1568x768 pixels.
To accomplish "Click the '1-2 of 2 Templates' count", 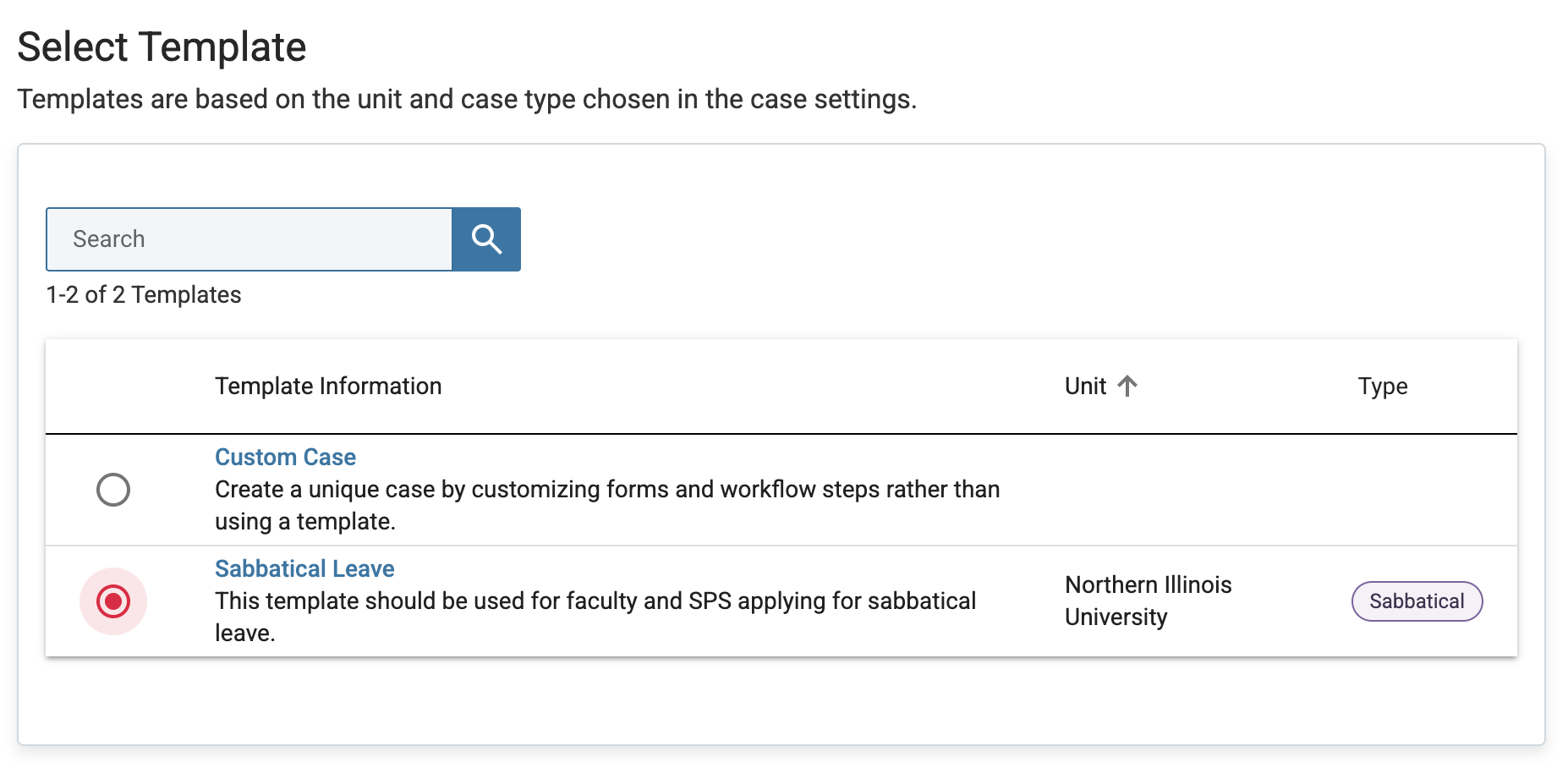I will click(144, 295).
